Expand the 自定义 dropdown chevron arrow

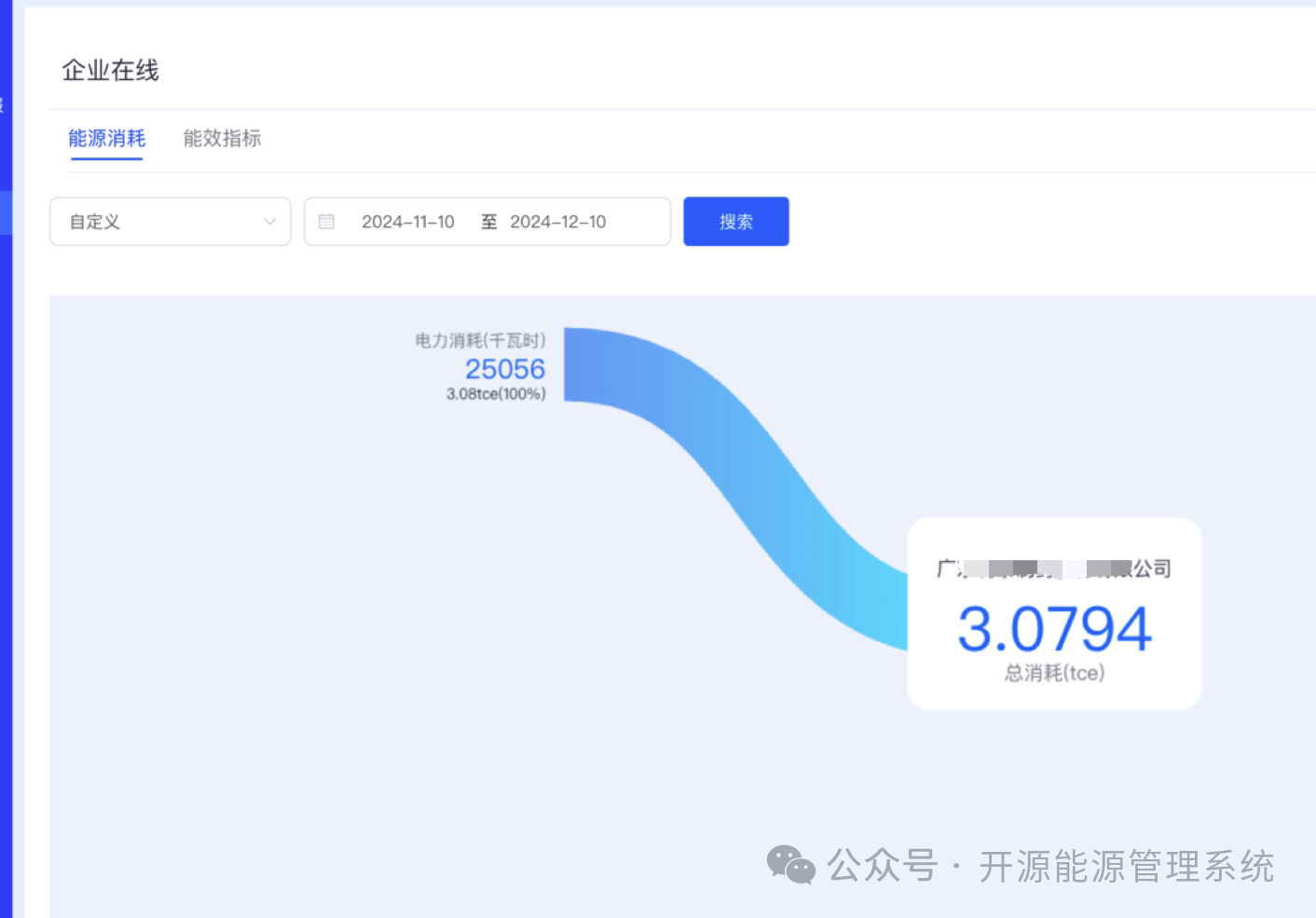click(x=269, y=222)
